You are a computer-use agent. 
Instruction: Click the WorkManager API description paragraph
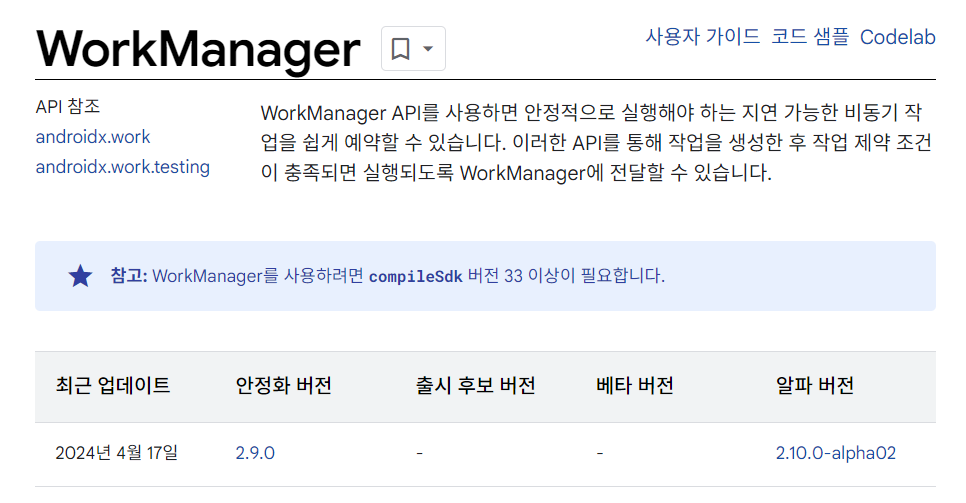(x=596, y=143)
